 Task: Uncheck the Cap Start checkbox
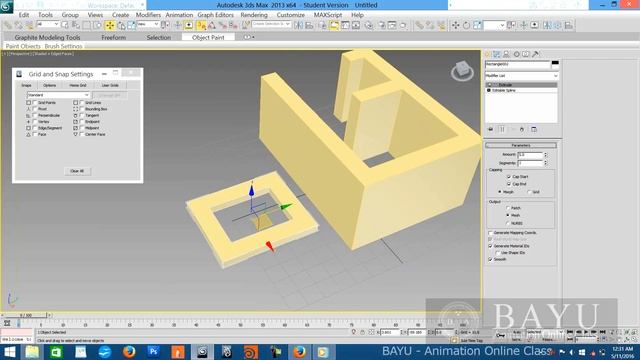pyautogui.click(x=509, y=177)
